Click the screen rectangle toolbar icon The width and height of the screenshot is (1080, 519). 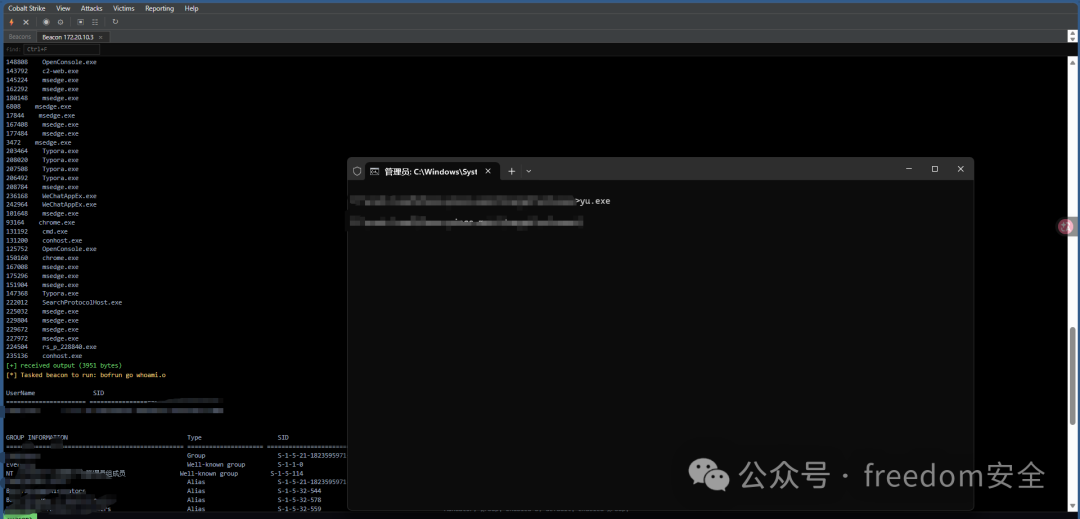[x=81, y=22]
